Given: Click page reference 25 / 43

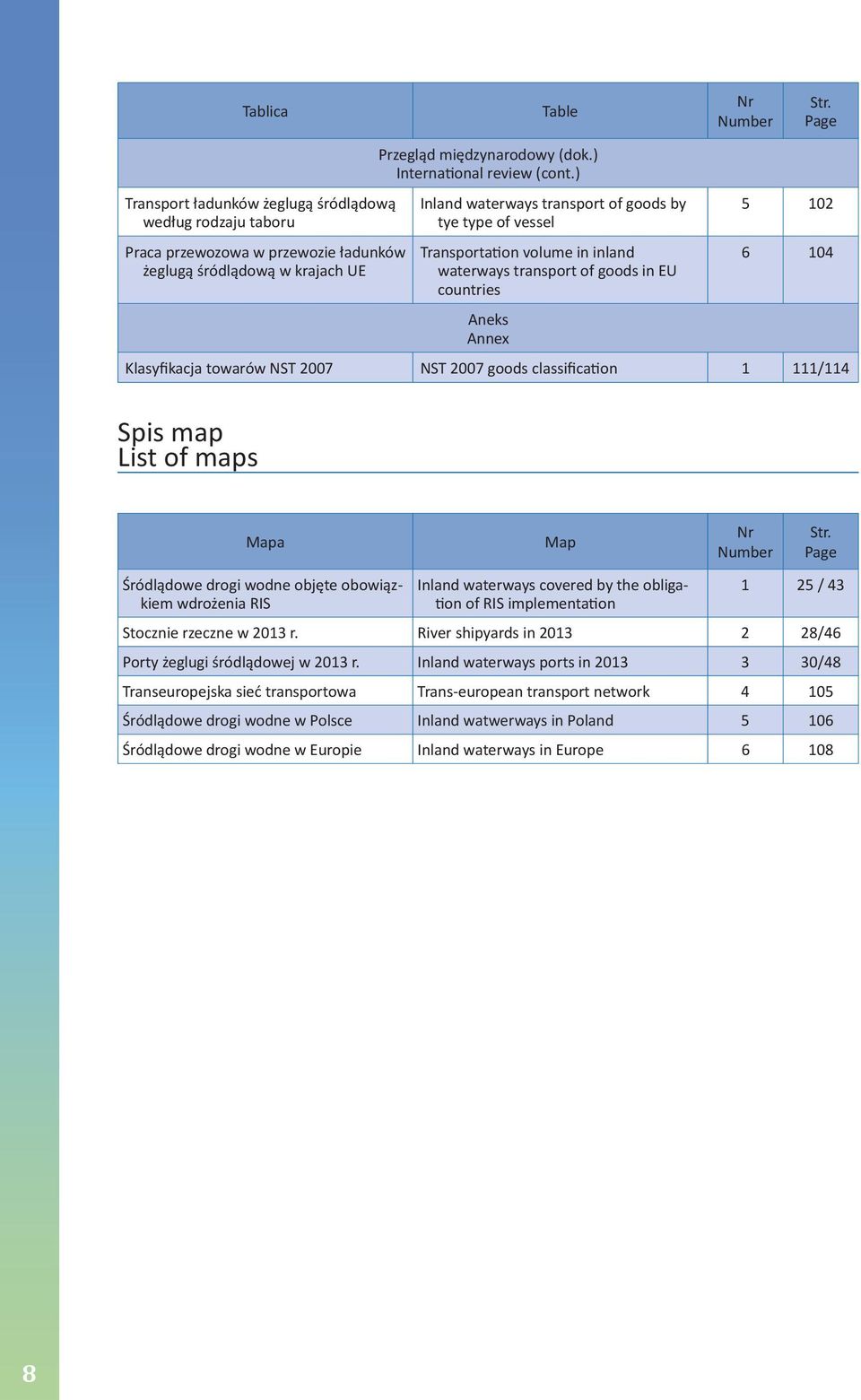Looking at the screenshot, I should pos(821,585).
